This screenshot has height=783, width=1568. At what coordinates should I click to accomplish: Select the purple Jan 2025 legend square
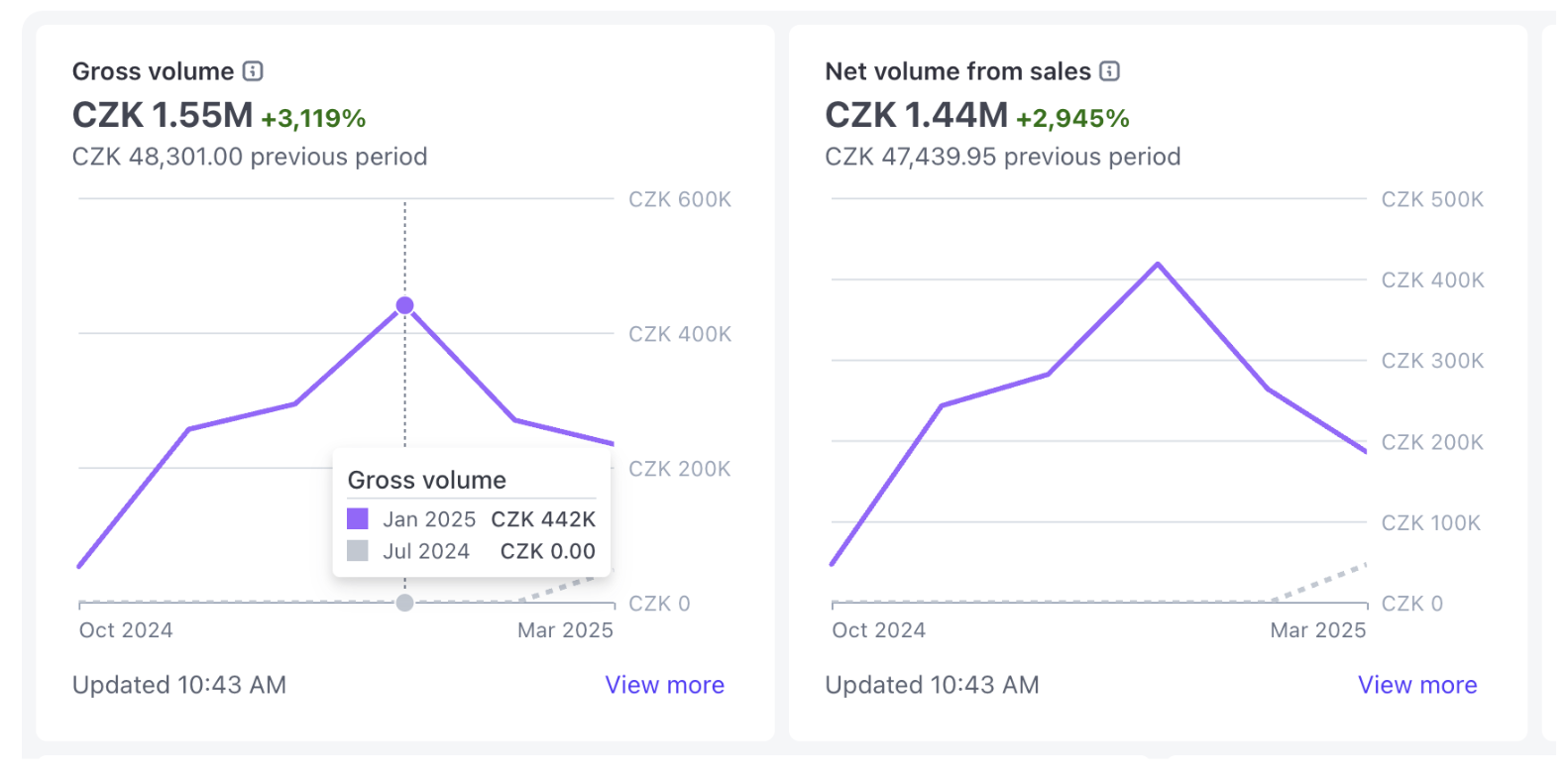358,517
